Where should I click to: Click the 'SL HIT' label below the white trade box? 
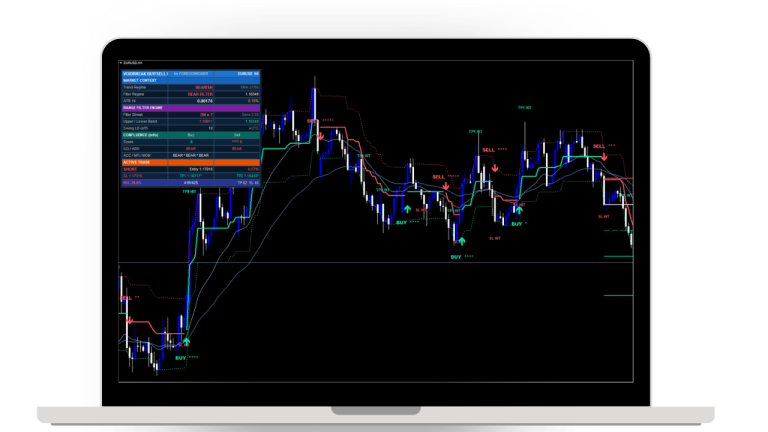click(x=604, y=216)
